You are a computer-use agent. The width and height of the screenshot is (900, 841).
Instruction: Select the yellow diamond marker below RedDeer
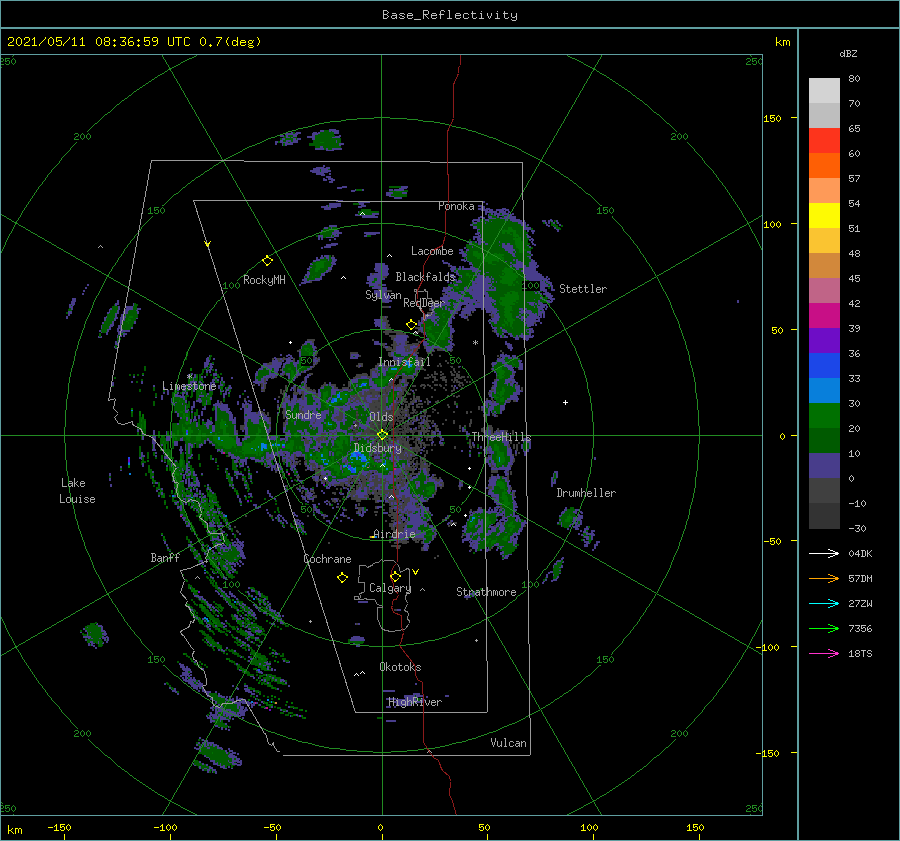tap(411, 325)
